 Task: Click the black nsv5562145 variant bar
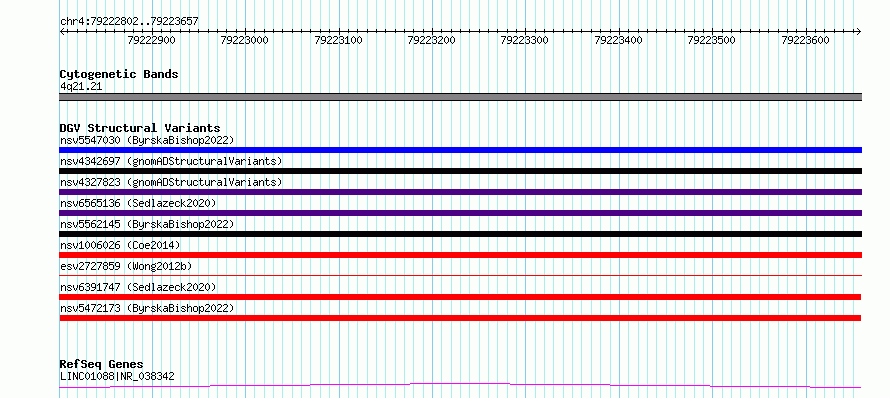pyautogui.click(x=460, y=234)
